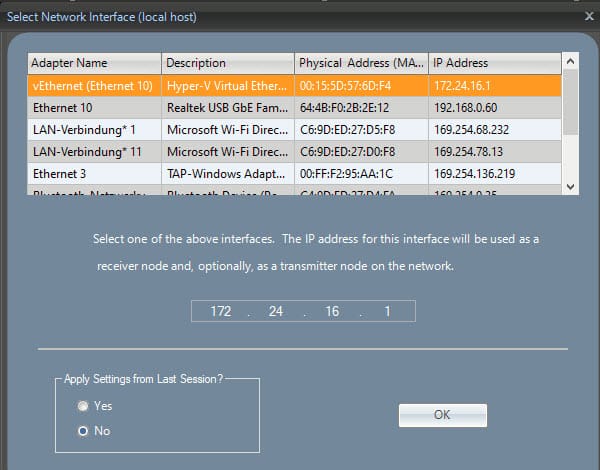
Task: Close the Select Network Interface dialog
Action: click(588, 17)
